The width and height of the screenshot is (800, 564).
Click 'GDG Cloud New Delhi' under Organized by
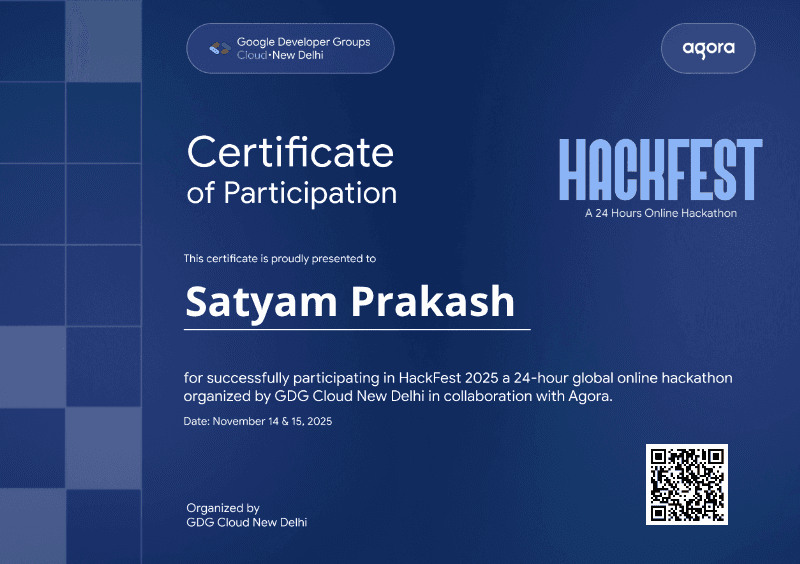pyautogui.click(x=247, y=523)
